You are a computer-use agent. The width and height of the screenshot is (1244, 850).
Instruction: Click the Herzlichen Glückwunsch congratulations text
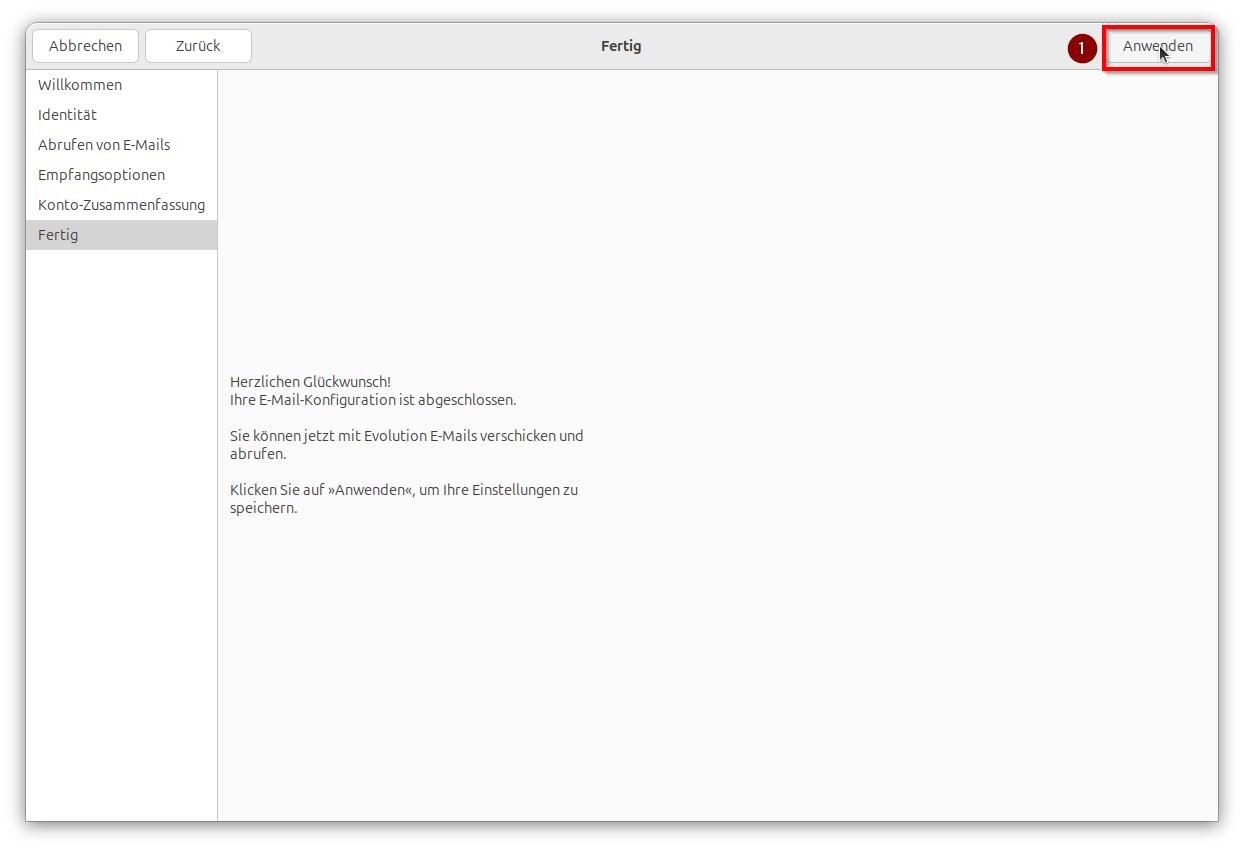pyautogui.click(x=310, y=381)
